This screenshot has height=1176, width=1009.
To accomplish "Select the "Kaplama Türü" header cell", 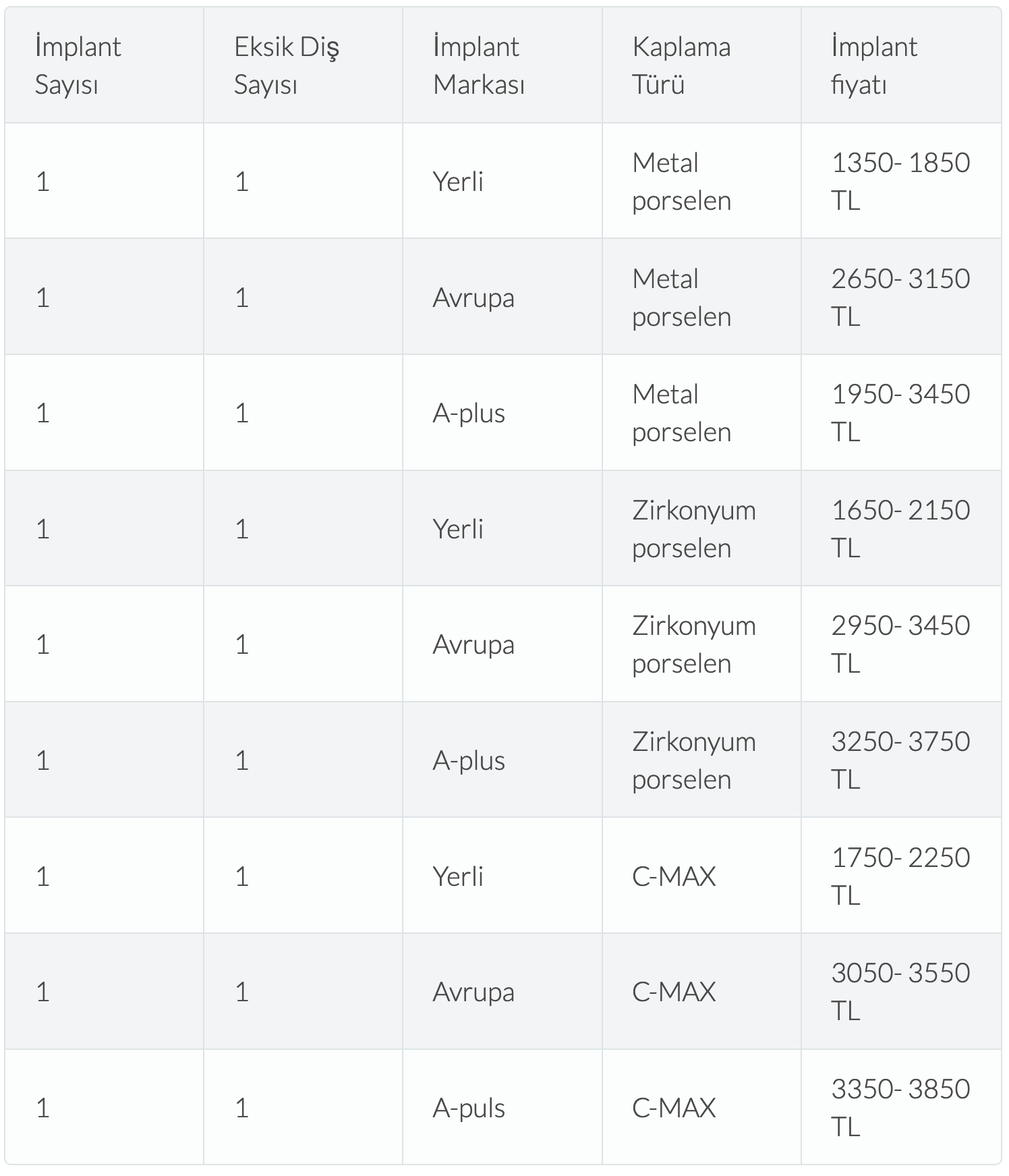I will click(681, 65).
